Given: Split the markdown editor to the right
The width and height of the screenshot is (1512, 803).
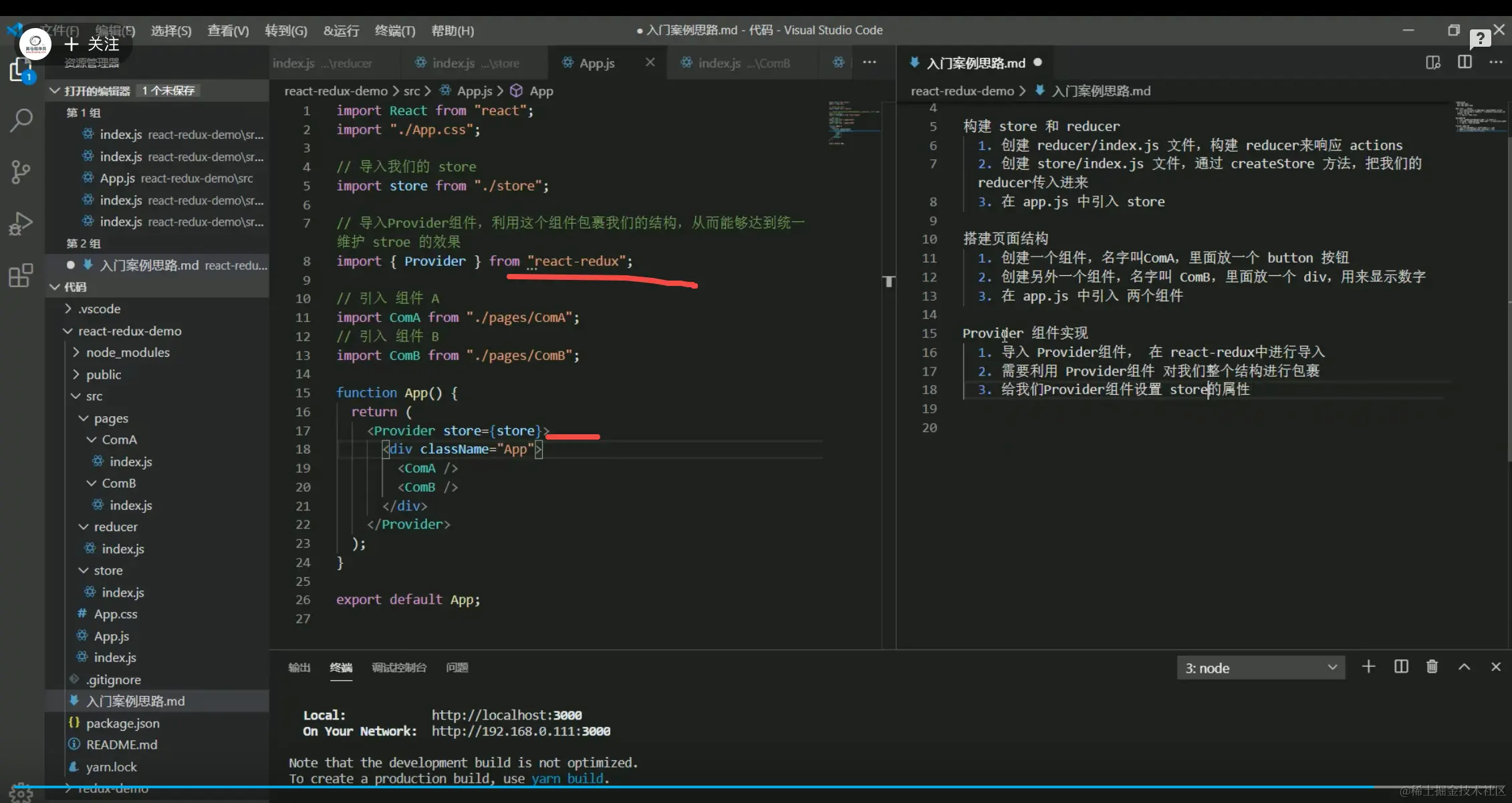Looking at the screenshot, I should point(1465,63).
